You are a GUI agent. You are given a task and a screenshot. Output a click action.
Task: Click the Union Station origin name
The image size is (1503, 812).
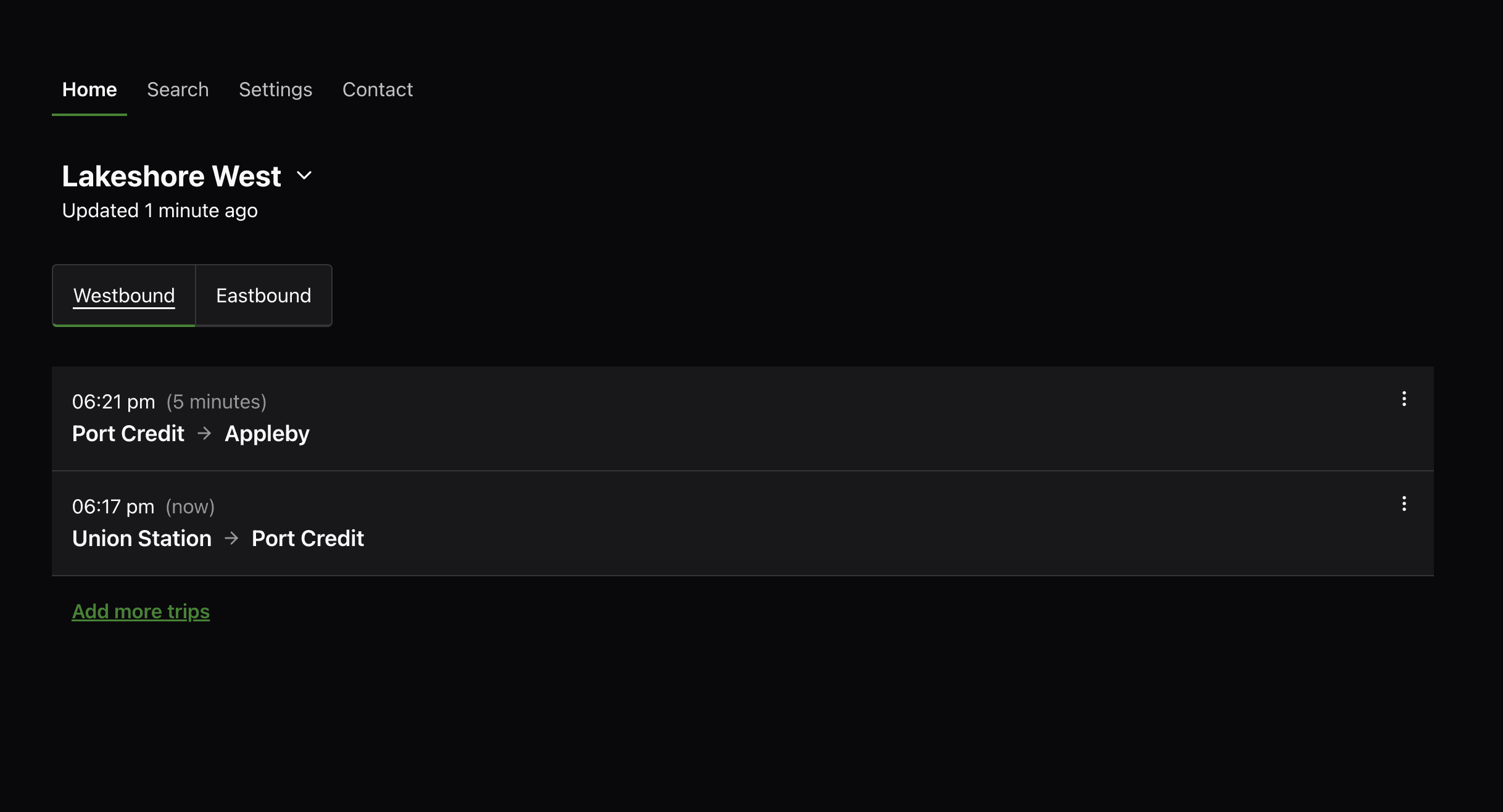142,539
